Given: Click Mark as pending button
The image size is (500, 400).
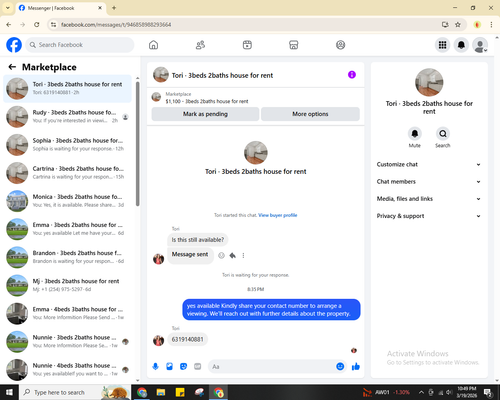Looking at the screenshot, I should (205, 114).
